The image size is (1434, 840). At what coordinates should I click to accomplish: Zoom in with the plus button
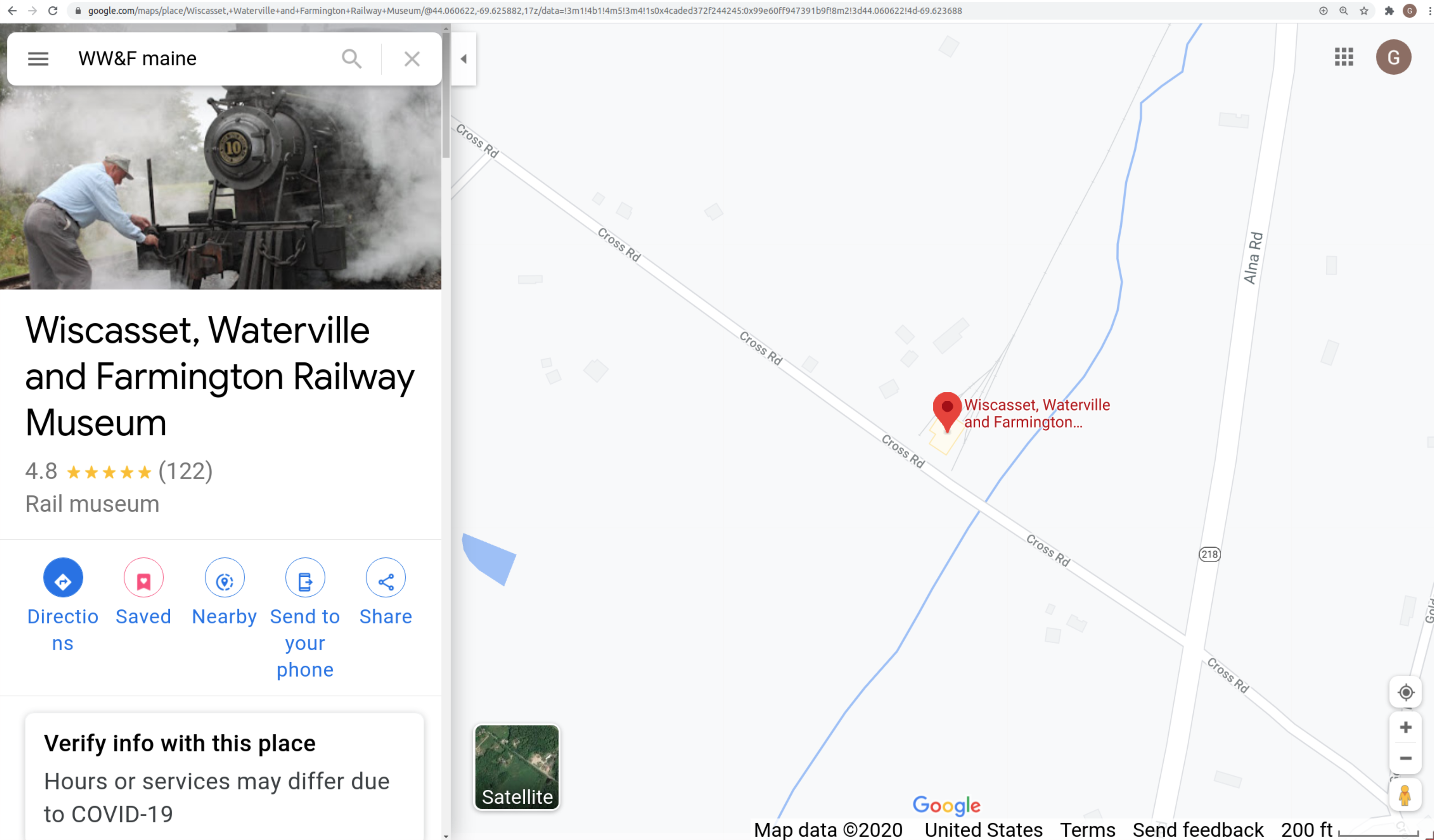point(1406,727)
